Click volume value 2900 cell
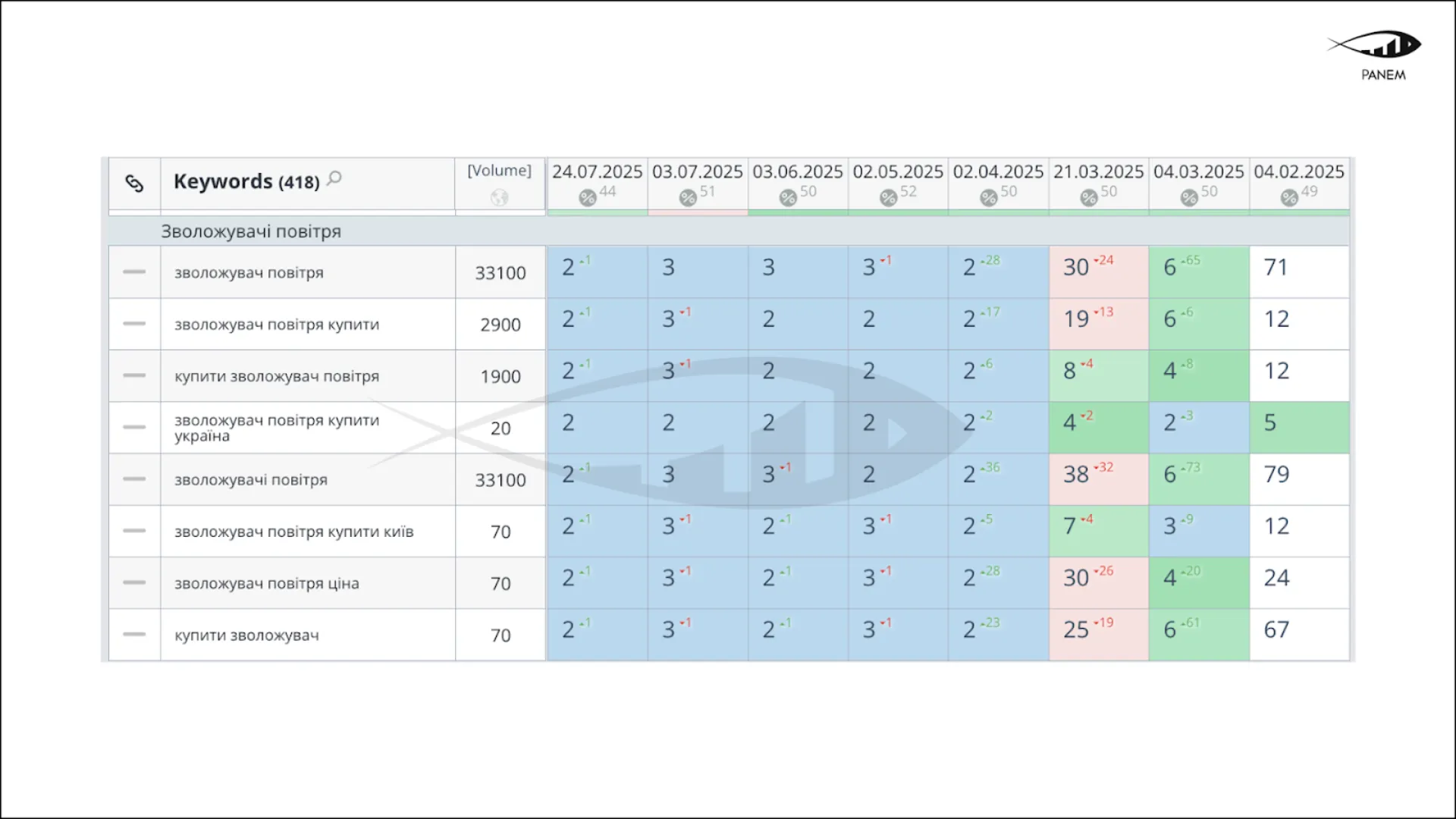Screen dimensions: 1456x819 tap(500, 325)
